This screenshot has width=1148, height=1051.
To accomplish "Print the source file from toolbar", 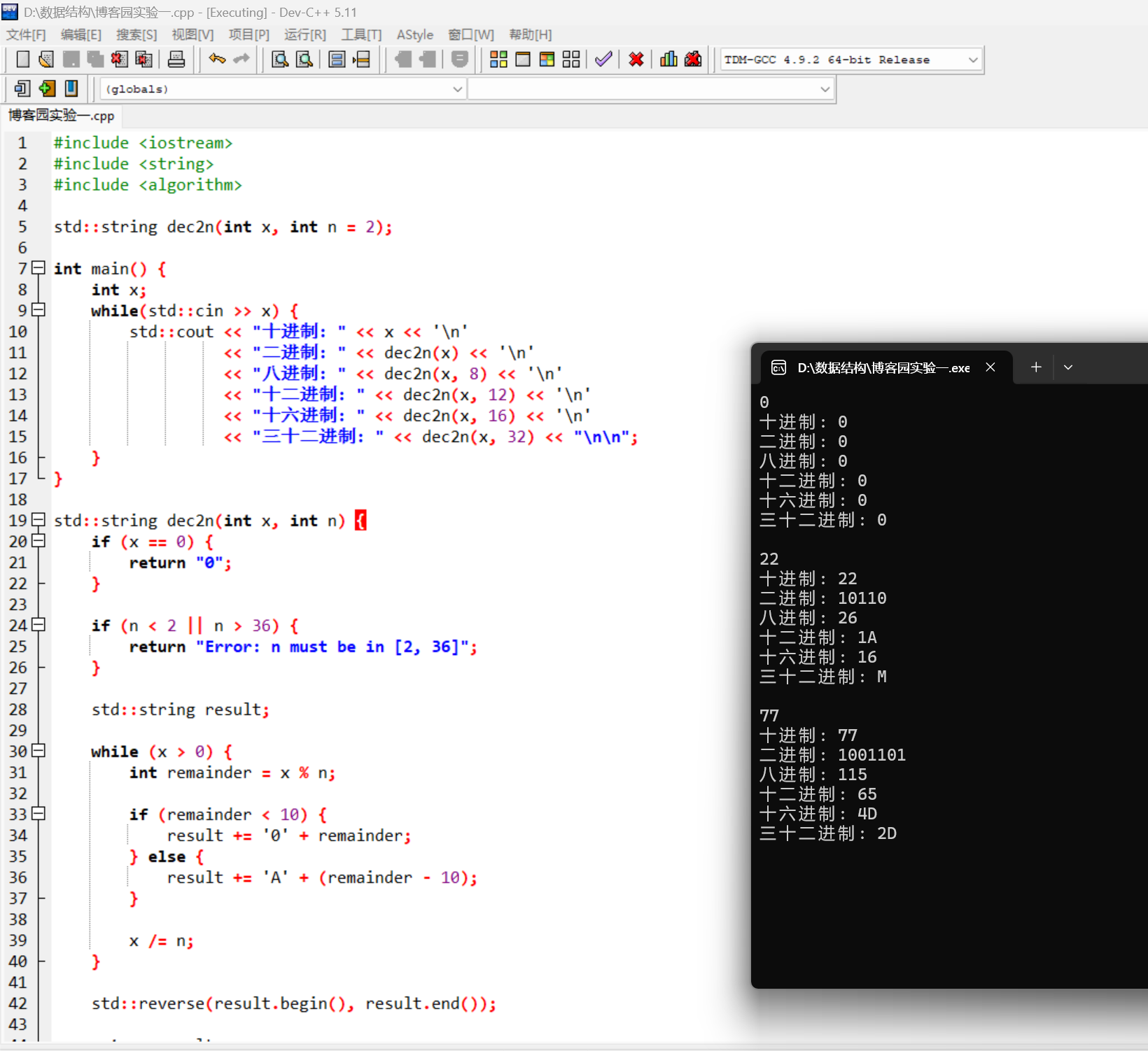I will coord(176,59).
